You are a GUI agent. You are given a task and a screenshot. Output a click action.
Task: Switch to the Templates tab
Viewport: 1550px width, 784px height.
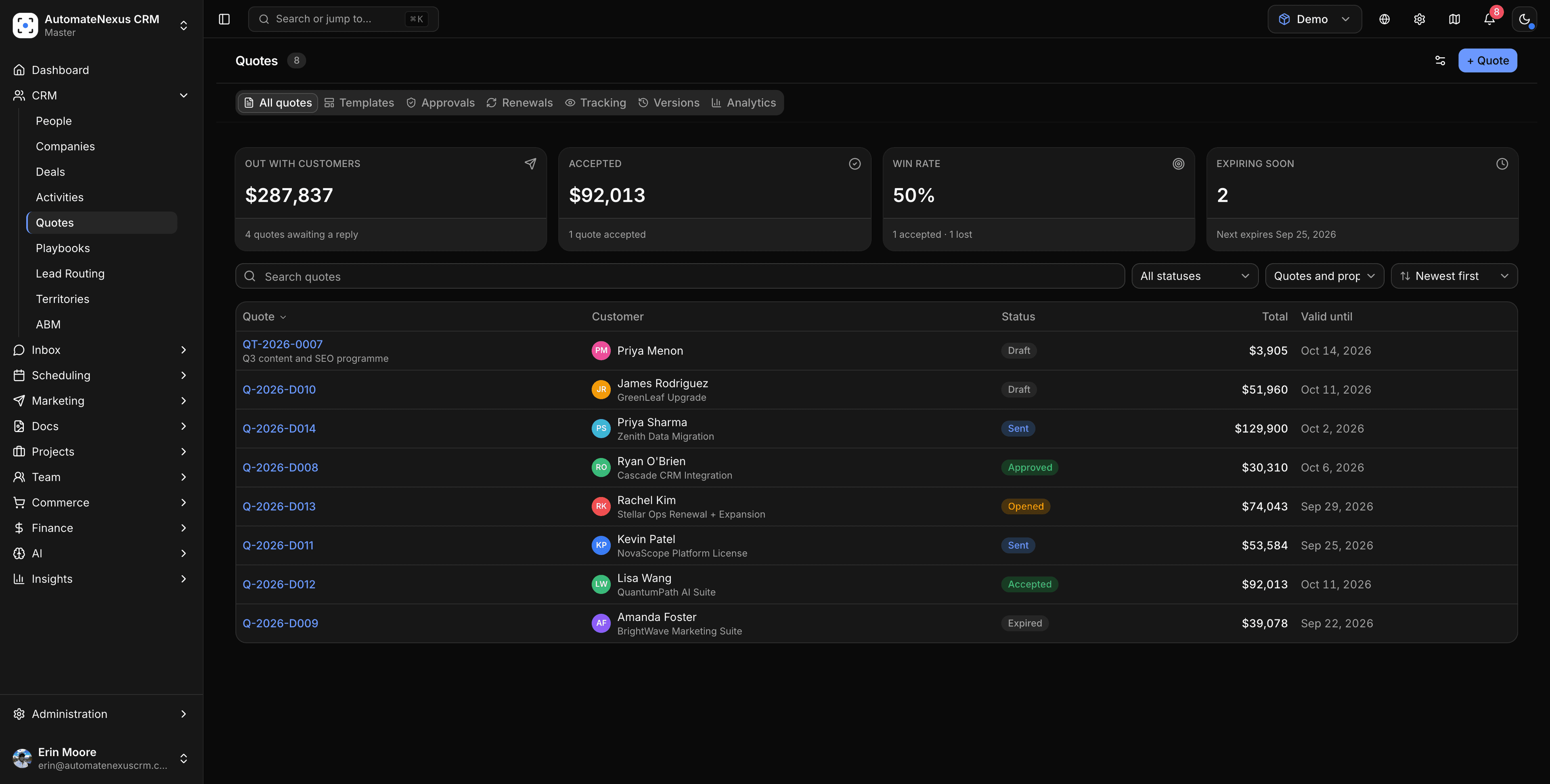(x=358, y=103)
